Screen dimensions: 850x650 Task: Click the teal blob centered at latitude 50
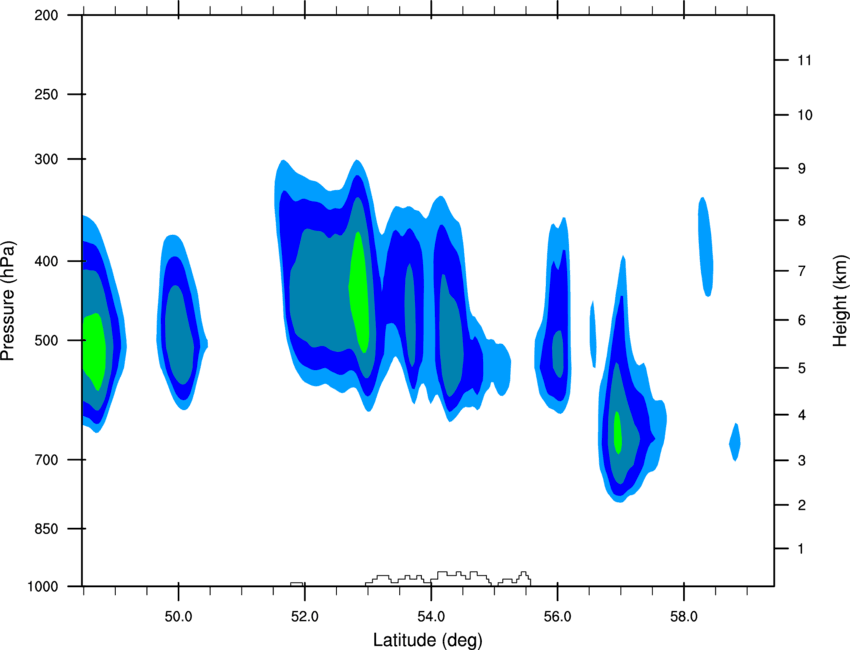point(179,334)
